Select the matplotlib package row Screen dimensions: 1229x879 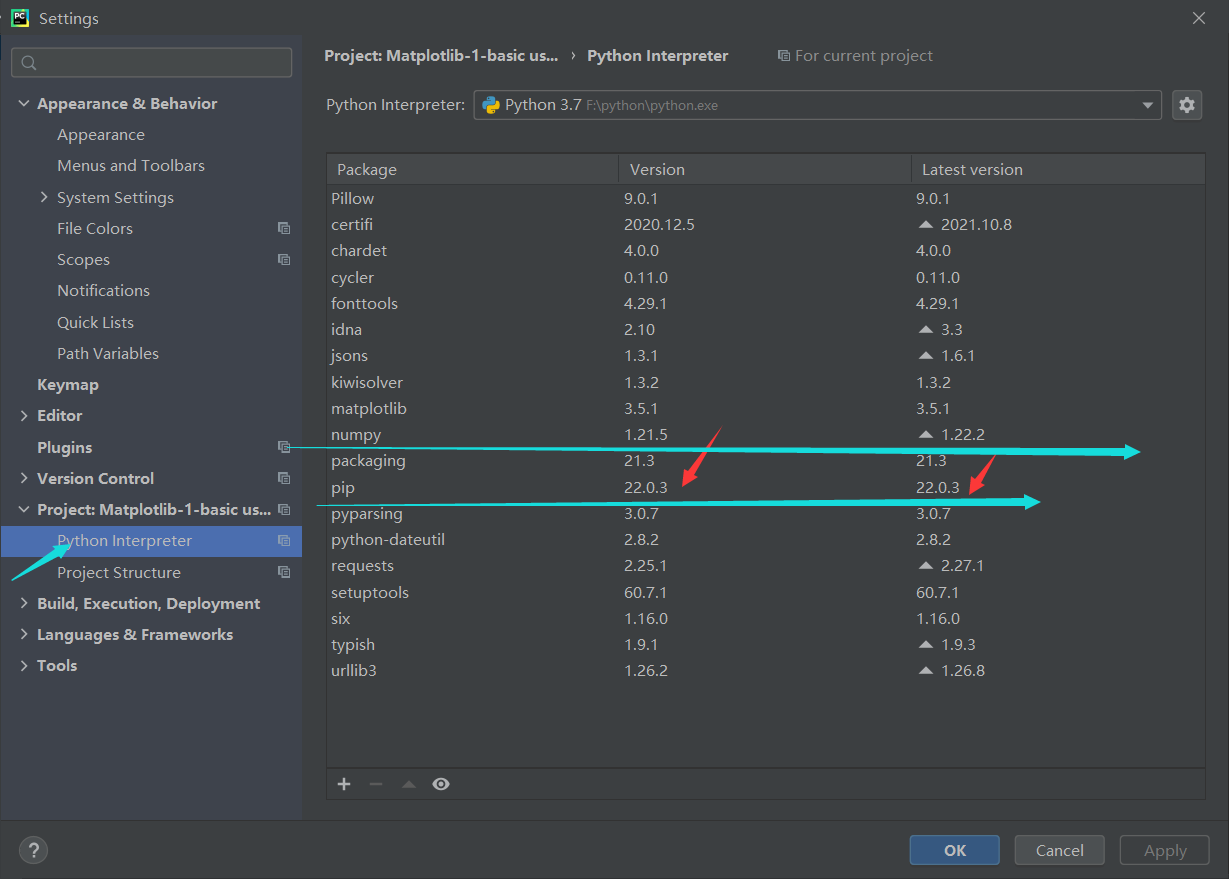coord(766,409)
